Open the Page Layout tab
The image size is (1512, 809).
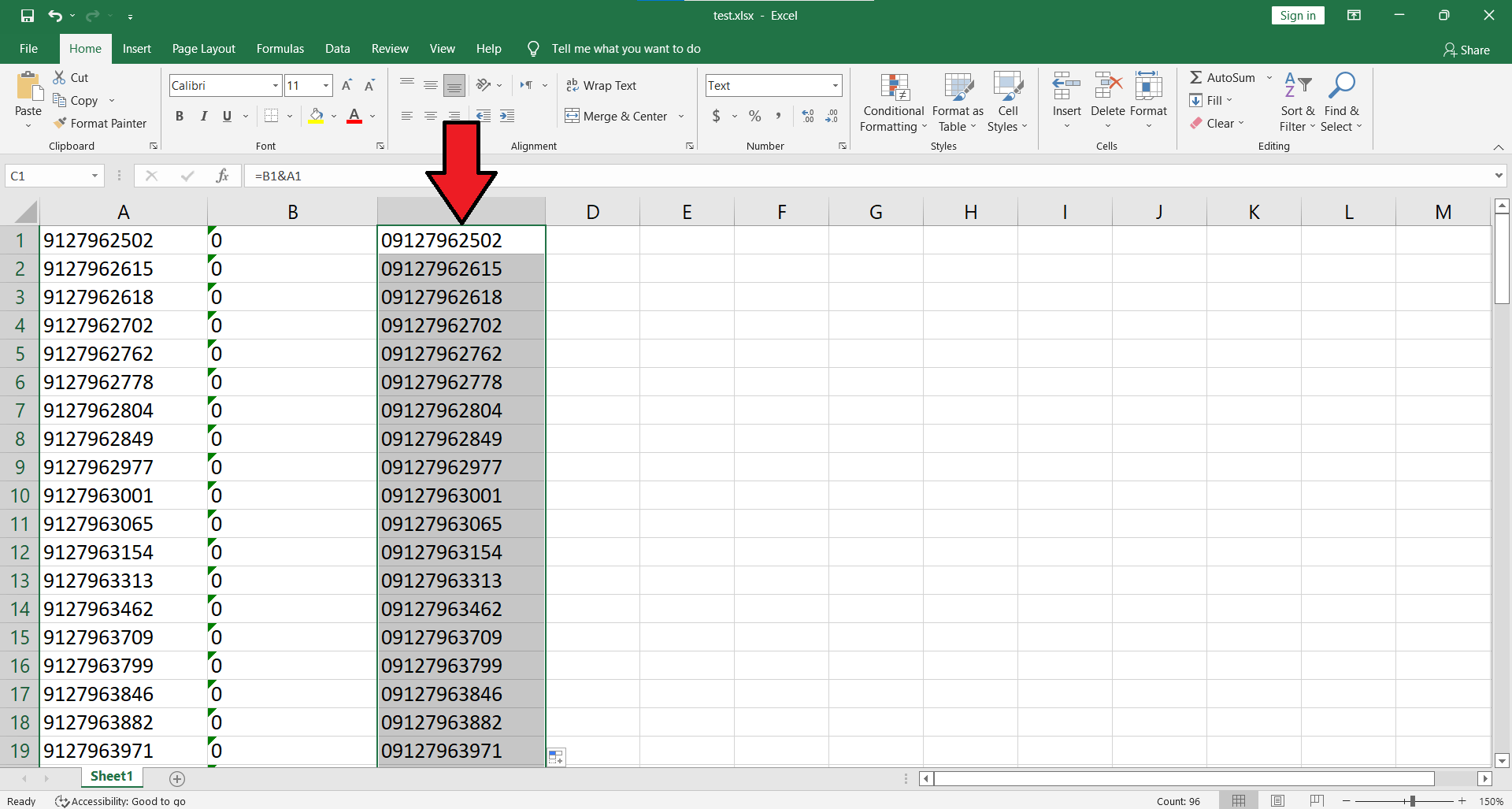coord(203,49)
